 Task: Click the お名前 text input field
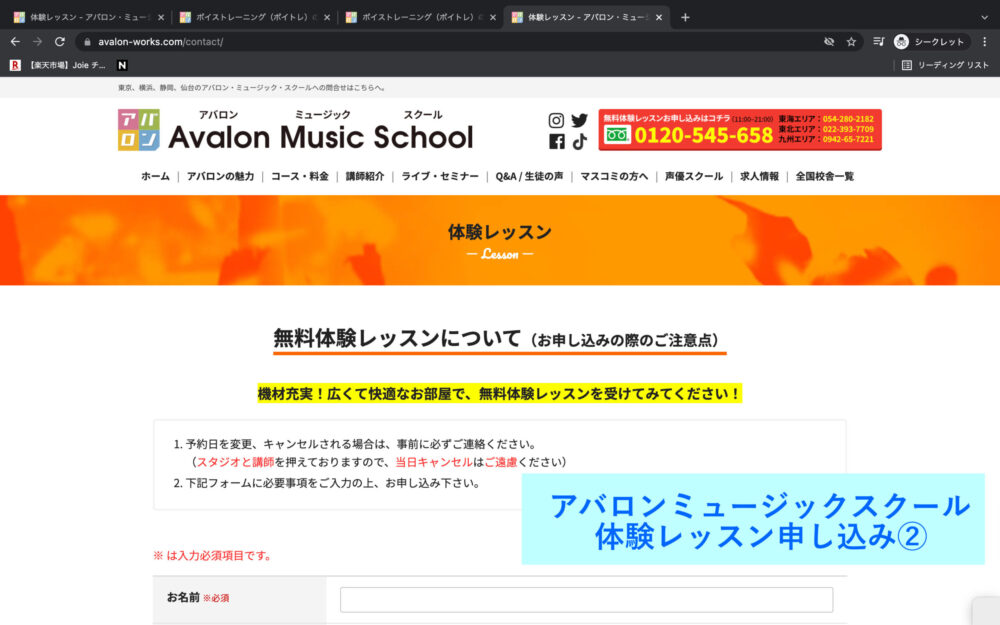(586, 599)
